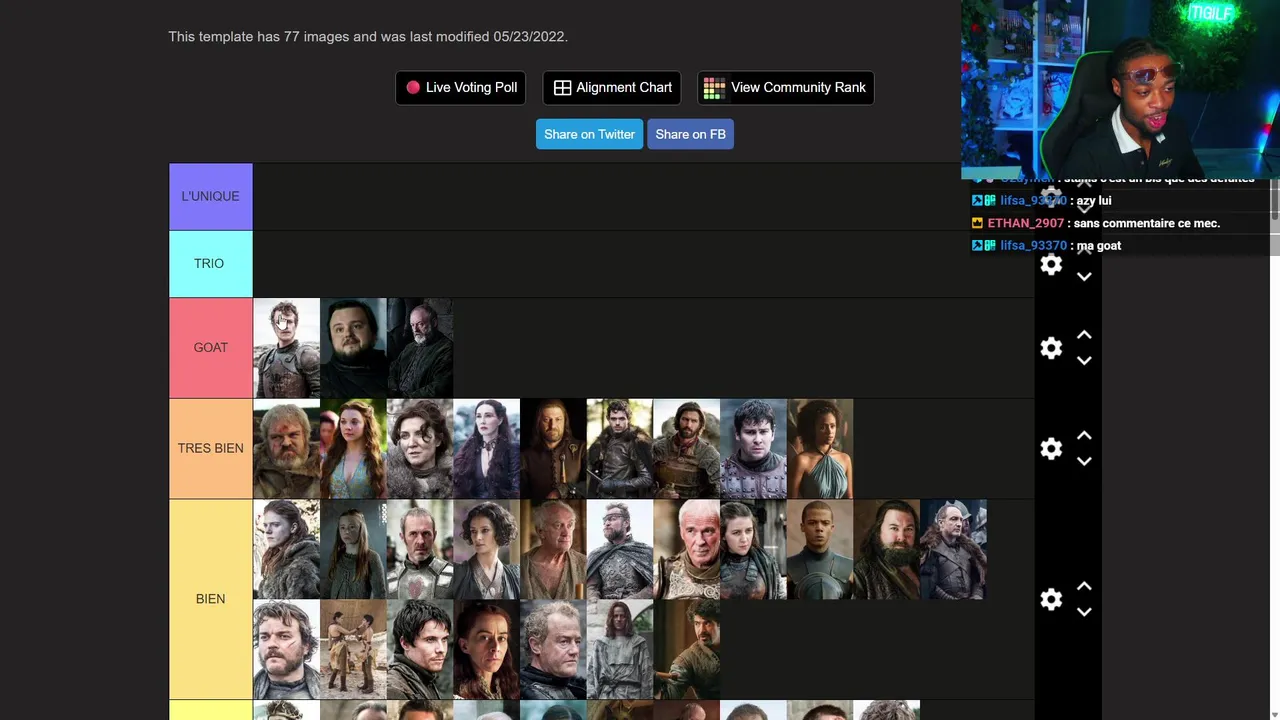Move the GOAT tier down with its chevron
This screenshot has width=1280, height=720.
tap(1084, 361)
